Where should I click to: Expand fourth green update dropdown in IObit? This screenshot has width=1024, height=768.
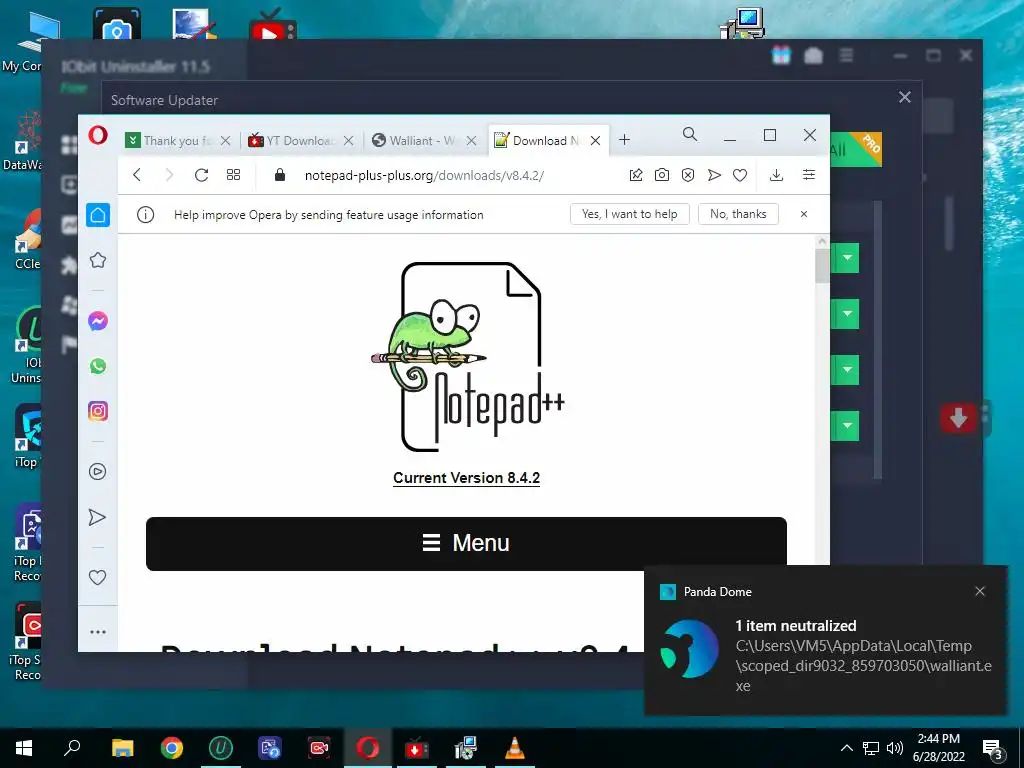847,426
